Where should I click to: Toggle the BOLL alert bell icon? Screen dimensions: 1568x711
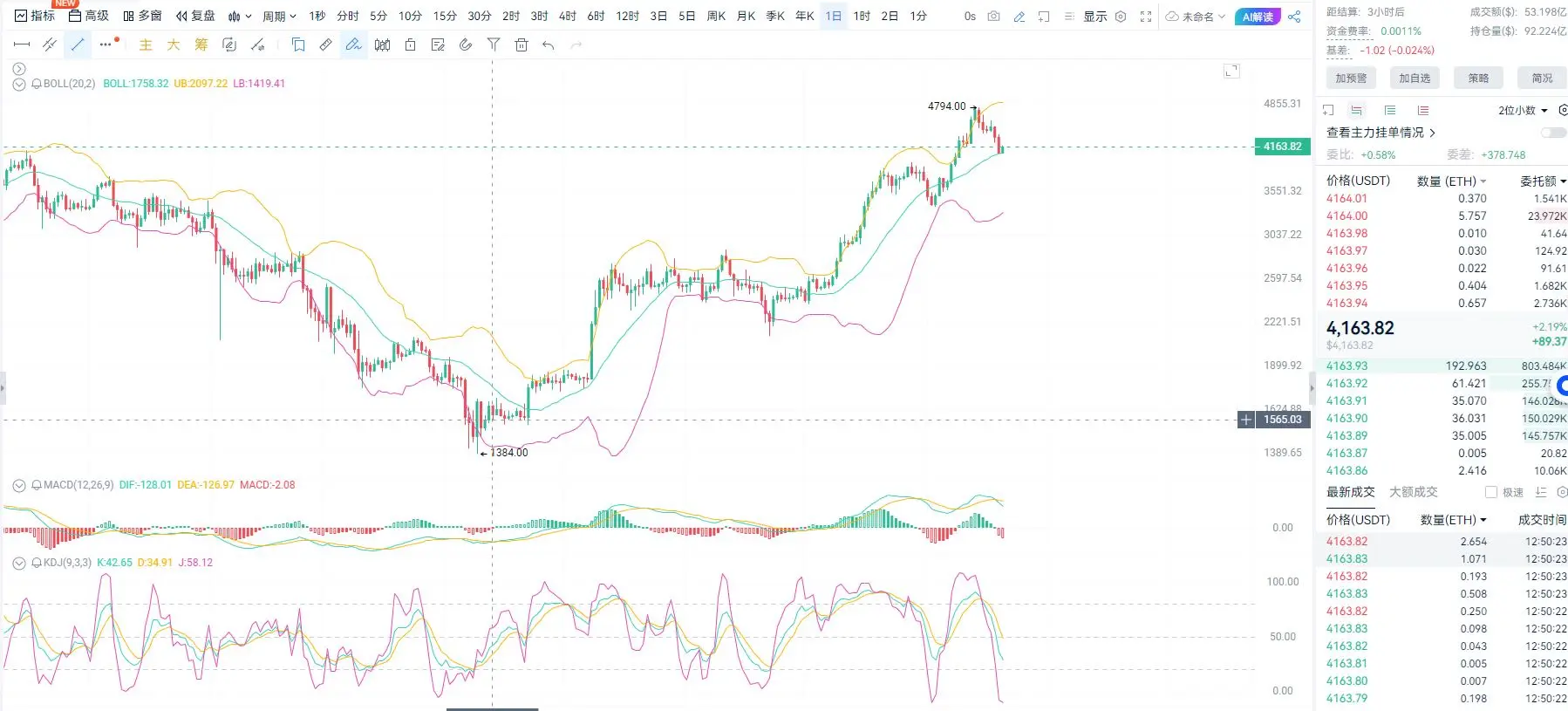click(x=37, y=84)
